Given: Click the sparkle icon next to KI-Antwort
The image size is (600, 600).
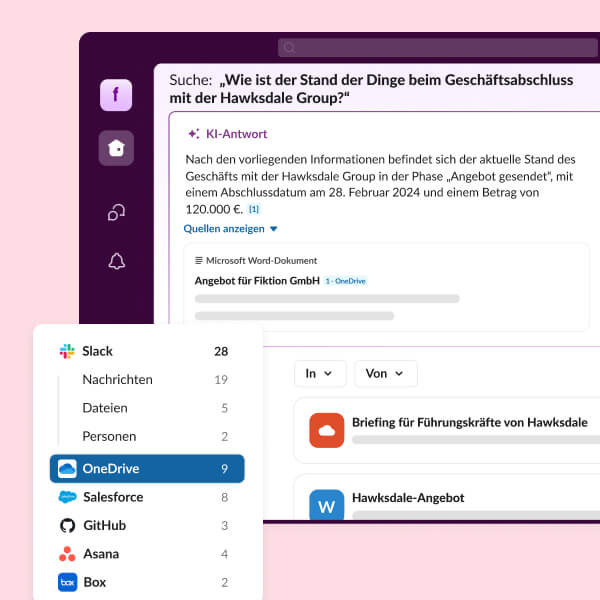Looking at the screenshot, I should pyautogui.click(x=194, y=134).
